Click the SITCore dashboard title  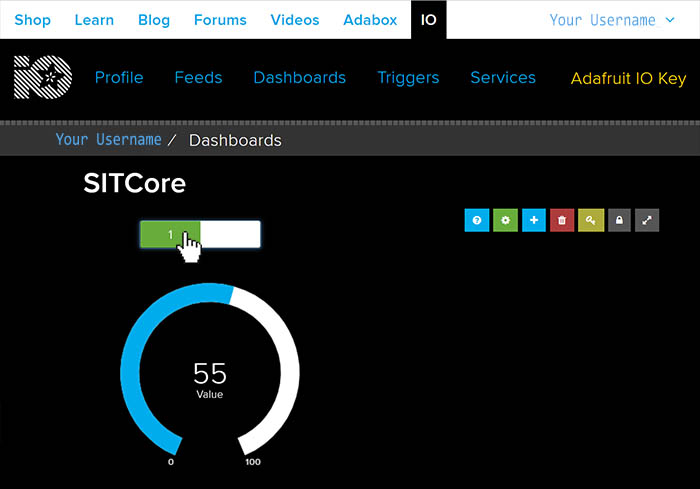pyautogui.click(x=134, y=183)
